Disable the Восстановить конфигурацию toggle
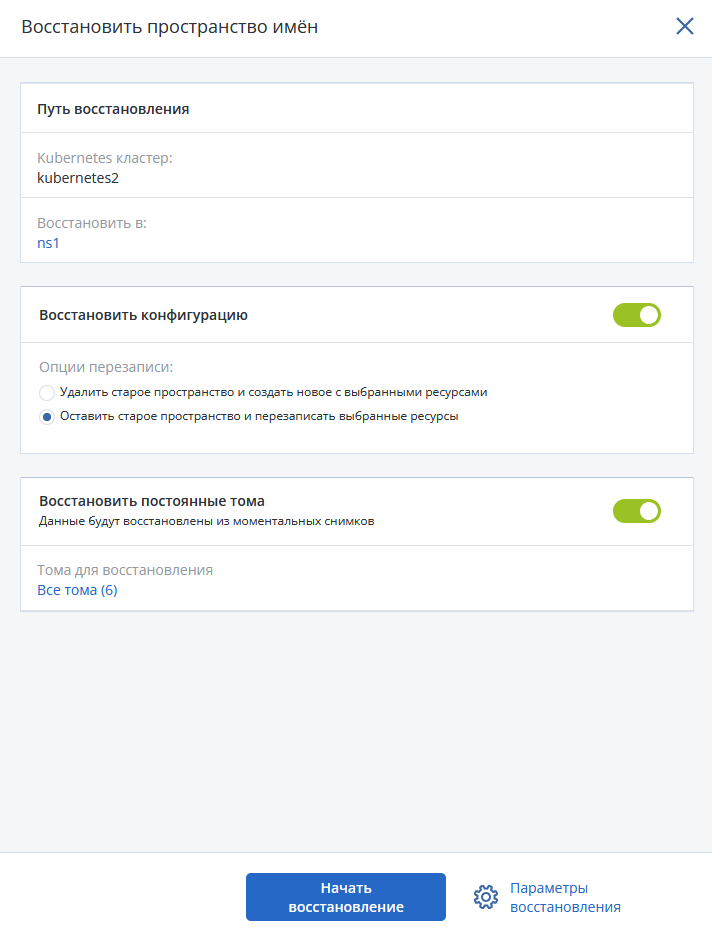This screenshot has height=931, width=712. coord(637,315)
